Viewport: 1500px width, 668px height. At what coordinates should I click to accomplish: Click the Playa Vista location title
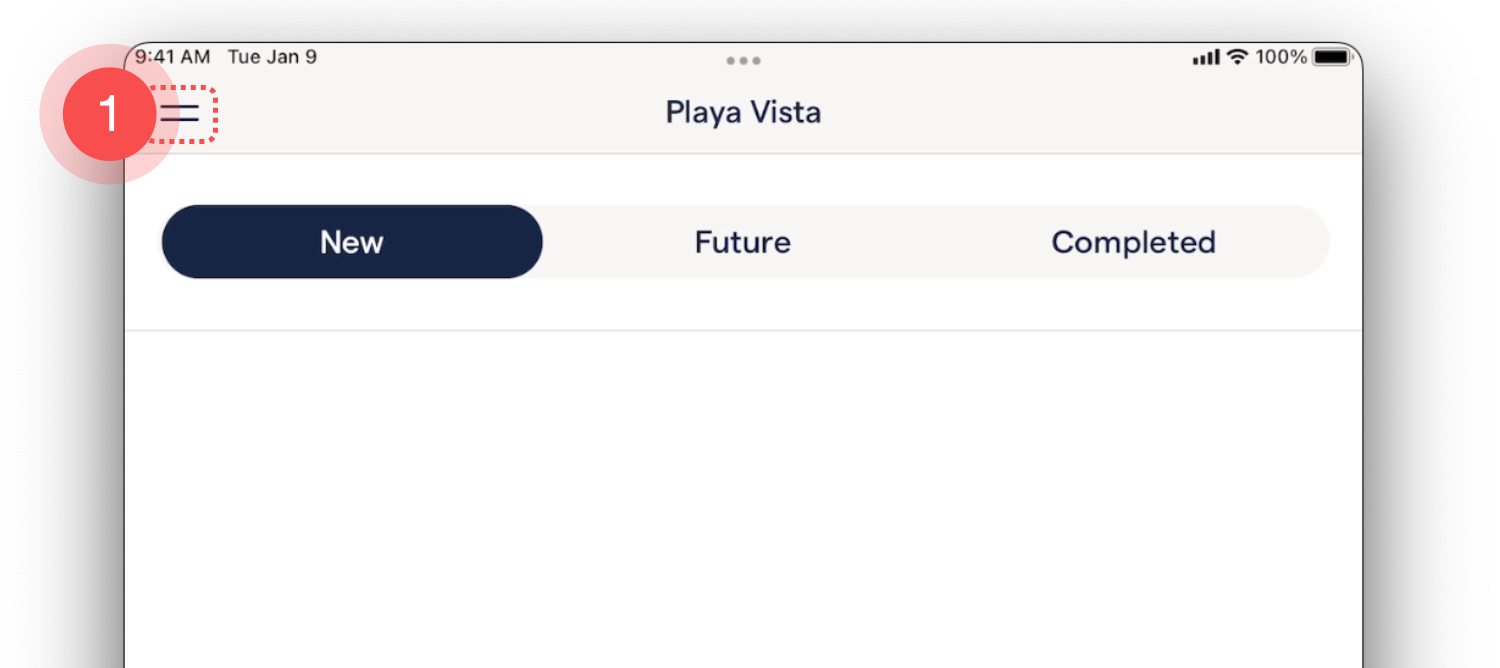(x=743, y=112)
